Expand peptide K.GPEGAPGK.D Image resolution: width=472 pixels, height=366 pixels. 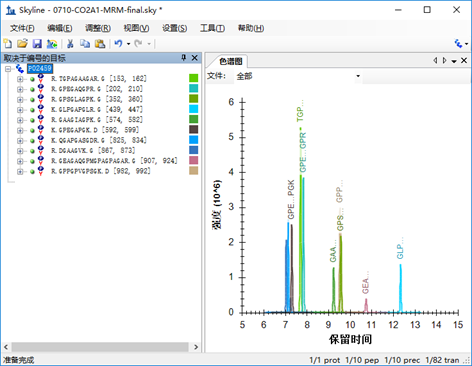pyautogui.click(x=20, y=130)
